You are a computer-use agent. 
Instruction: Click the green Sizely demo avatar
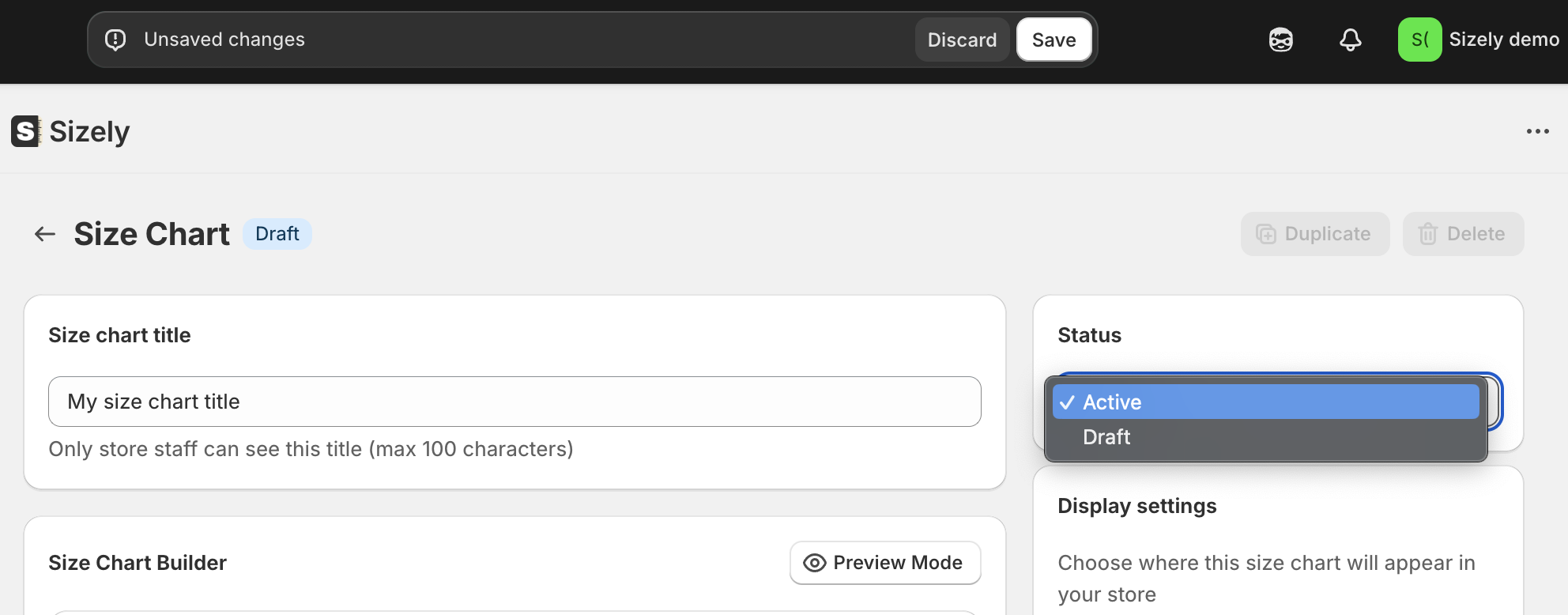(1420, 40)
